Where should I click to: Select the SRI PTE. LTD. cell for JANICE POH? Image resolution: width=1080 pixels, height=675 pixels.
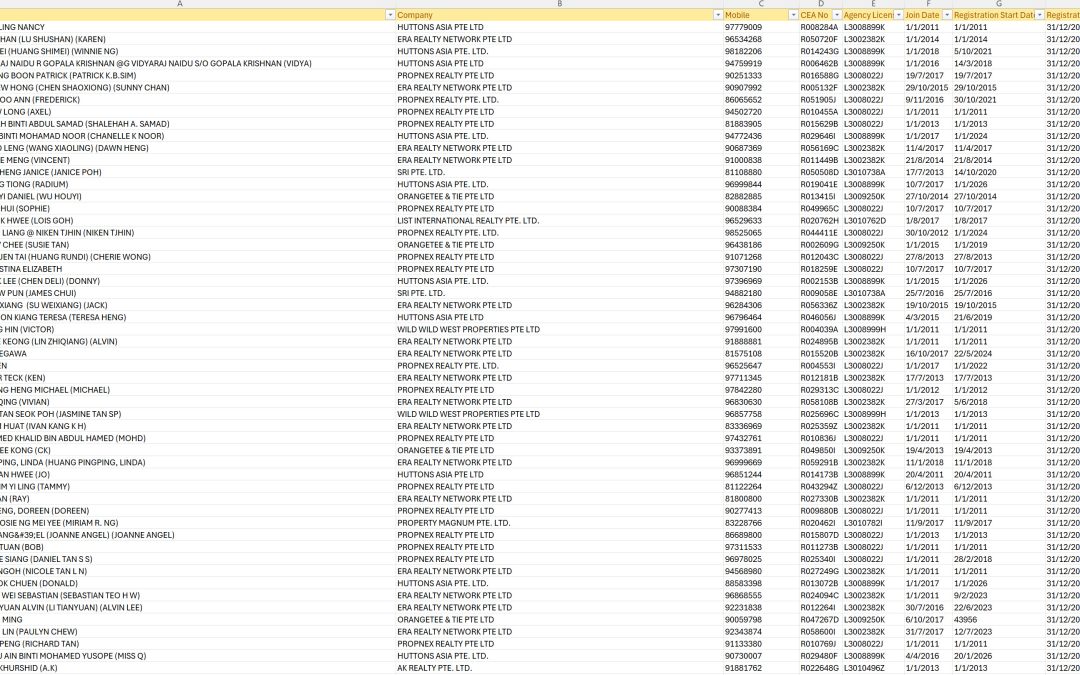(x=421, y=172)
